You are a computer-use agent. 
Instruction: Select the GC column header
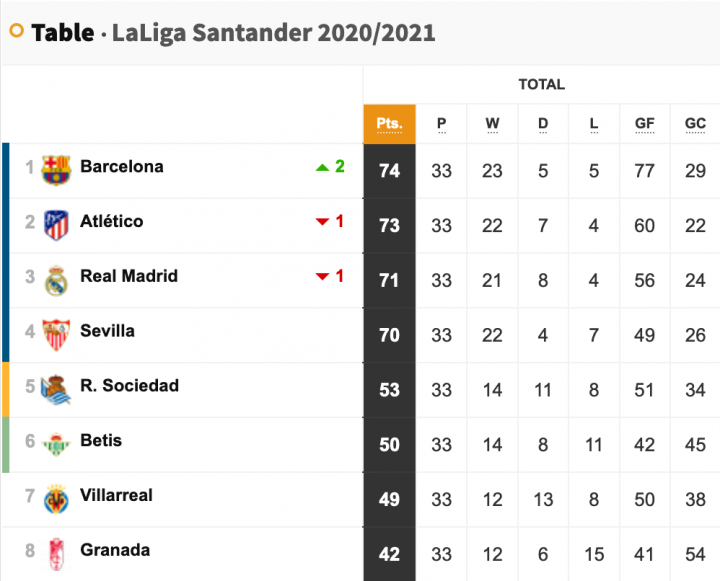tap(695, 124)
